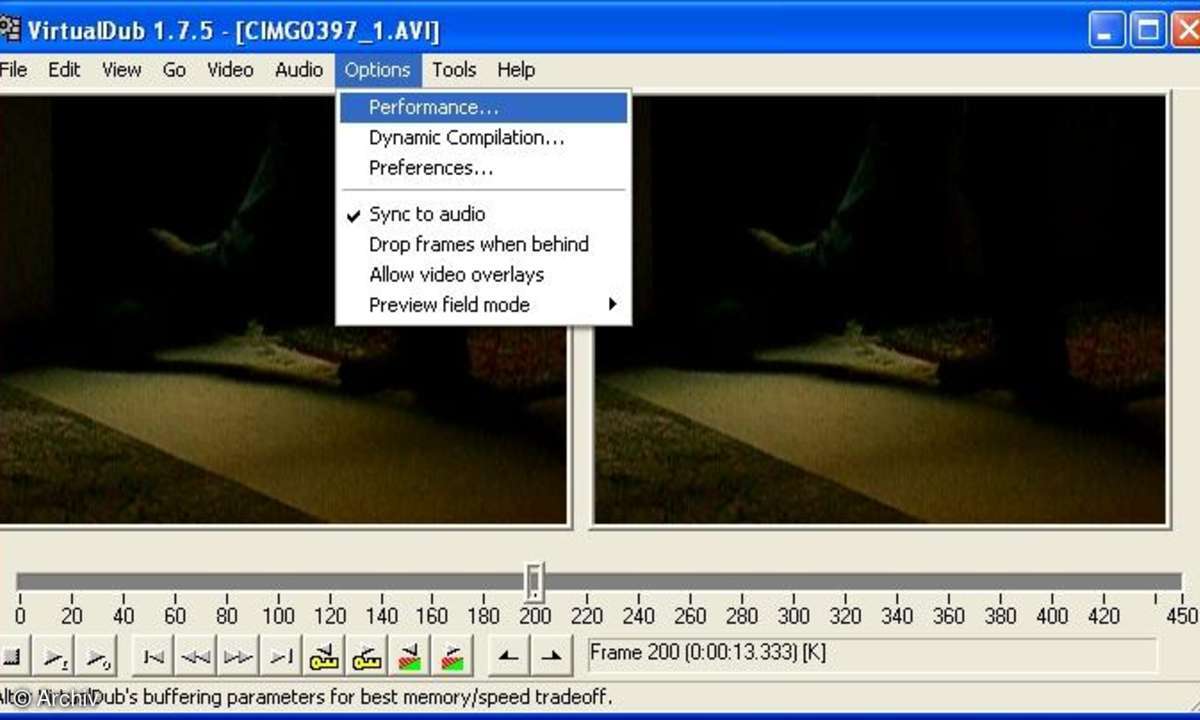Open the Performance settings menu entry

(484, 107)
